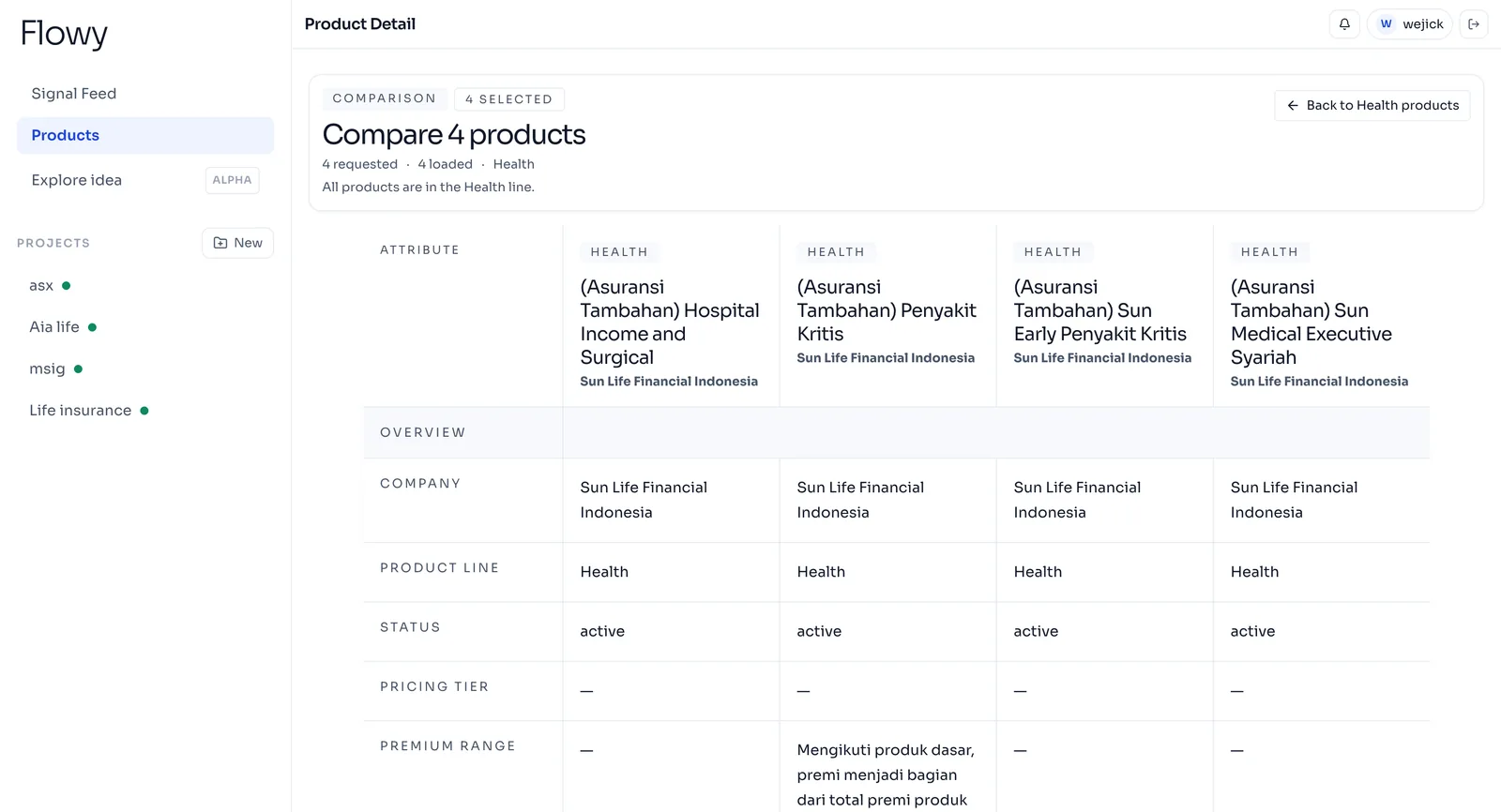1501x812 pixels.
Task: Open Sun Medical Executive Syariah product
Action: coord(1311,323)
